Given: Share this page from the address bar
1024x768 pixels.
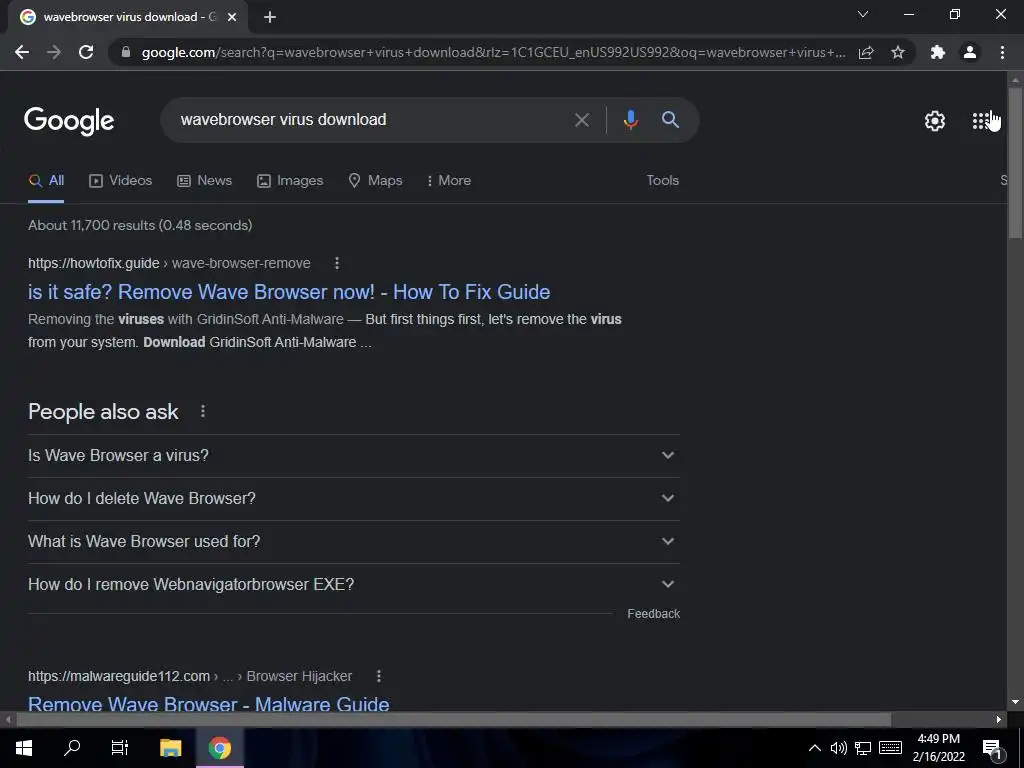Looking at the screenshot, I should click(x=866, y=52).
